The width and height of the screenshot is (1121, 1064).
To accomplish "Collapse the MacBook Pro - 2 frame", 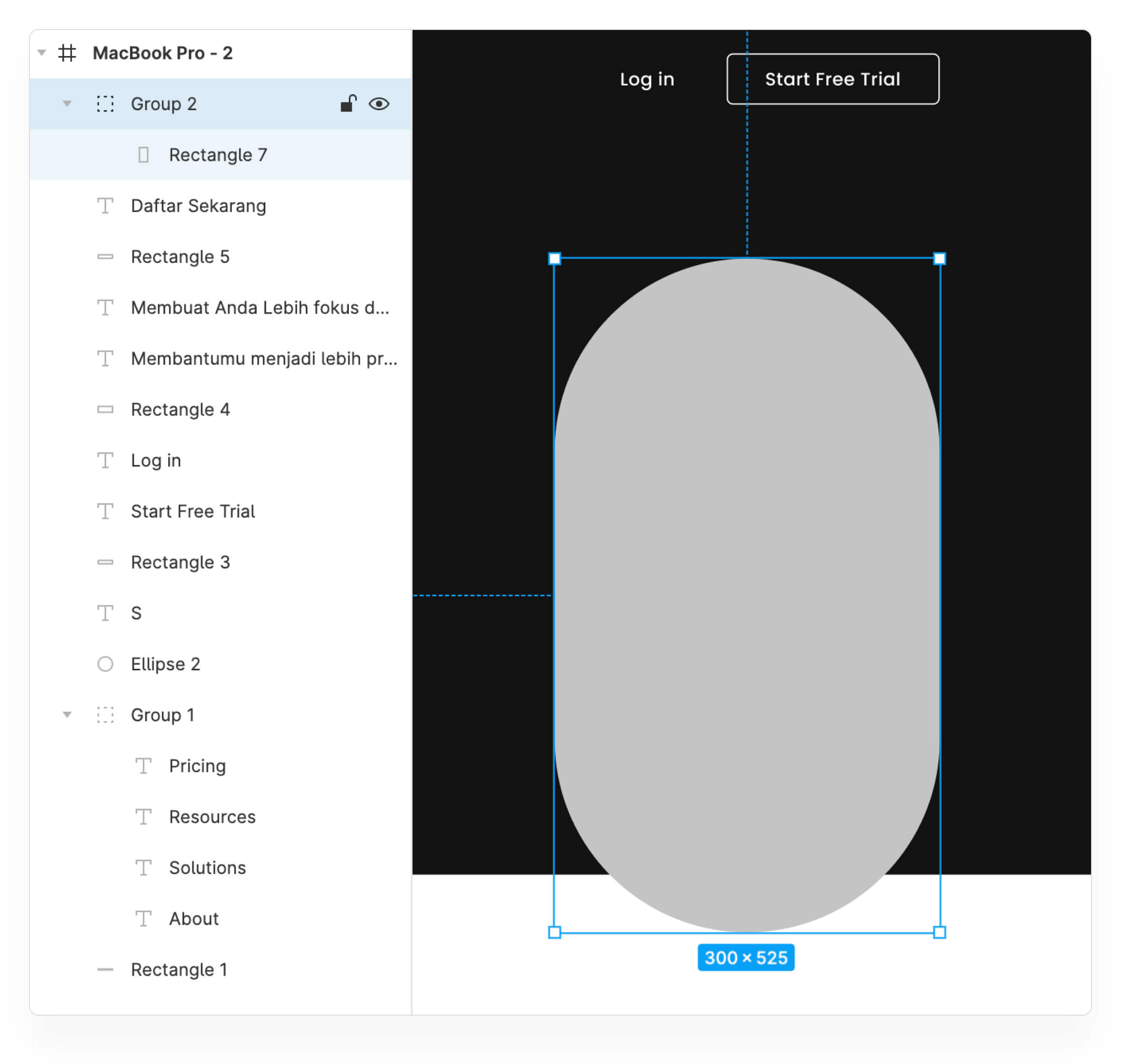I will click(x=42, y=53).
